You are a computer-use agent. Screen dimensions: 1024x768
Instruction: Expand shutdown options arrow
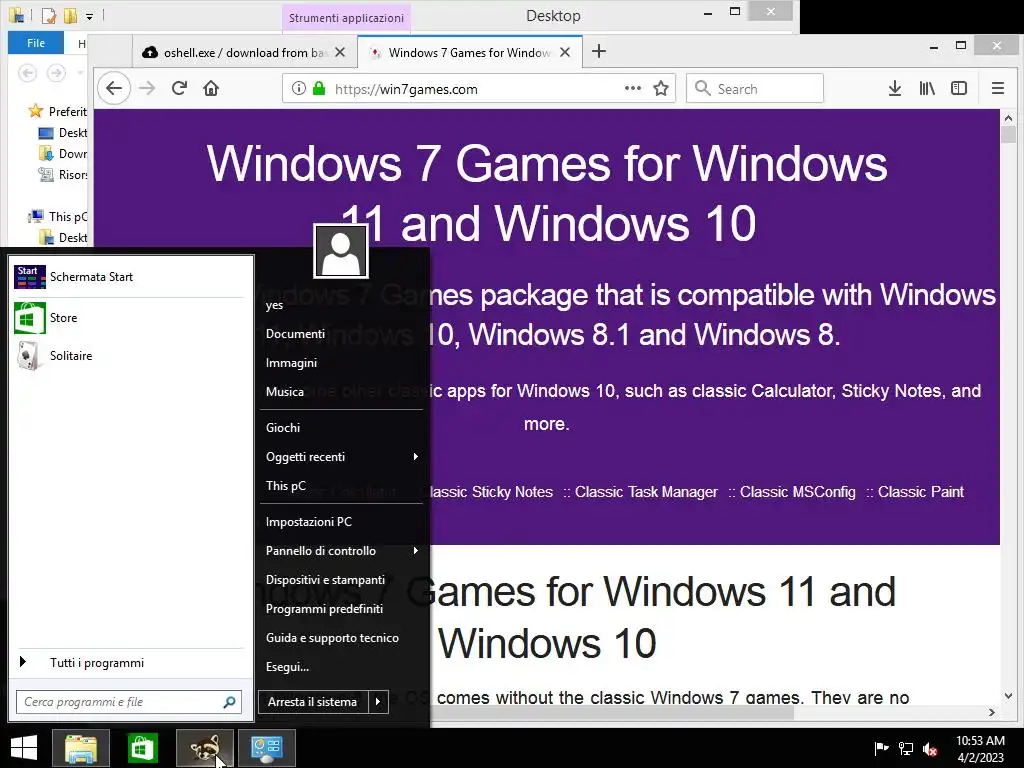coord(378,702)
